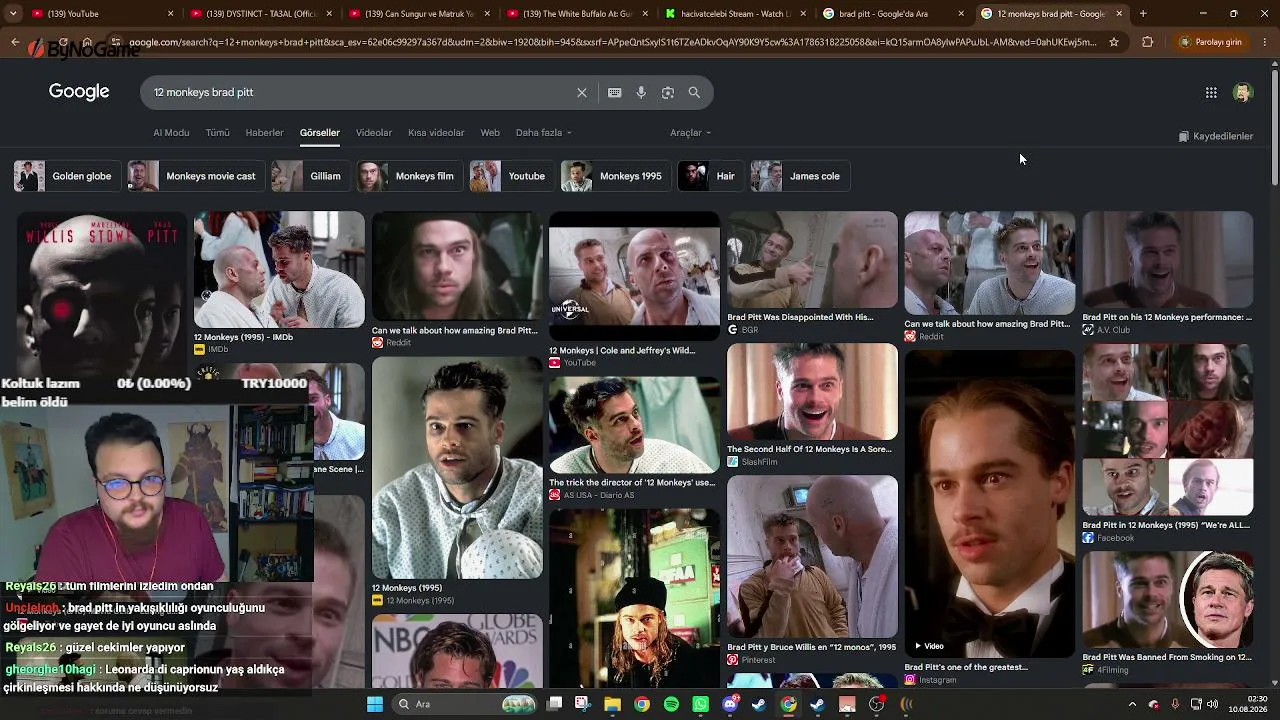
Task: Switch to the AI Modu tab
Action: pyautogui.click(x=171, y=132)
